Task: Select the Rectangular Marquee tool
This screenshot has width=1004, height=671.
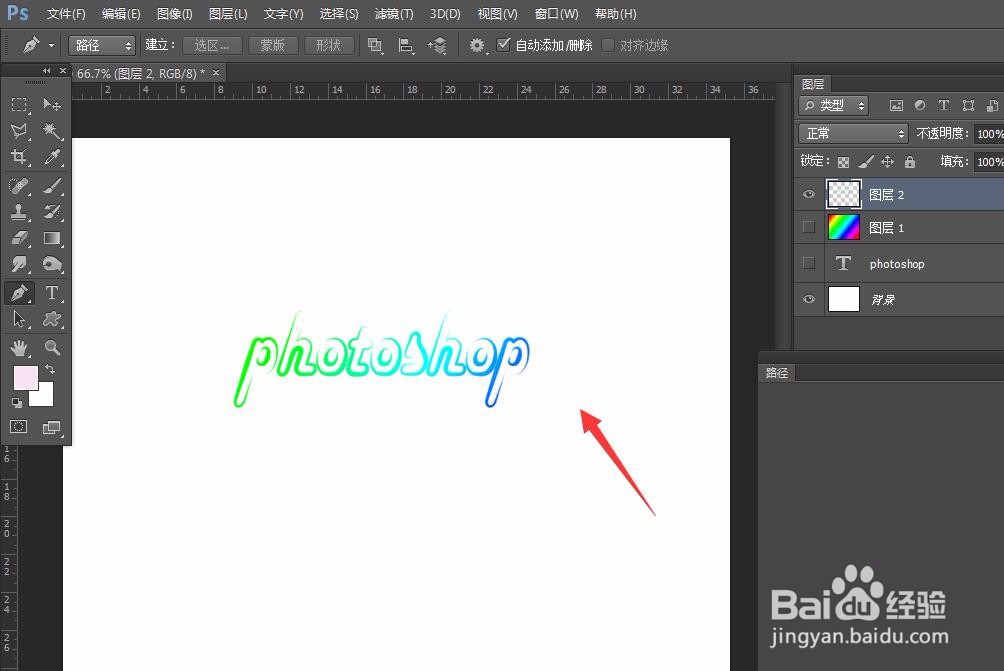Action: 19,104
